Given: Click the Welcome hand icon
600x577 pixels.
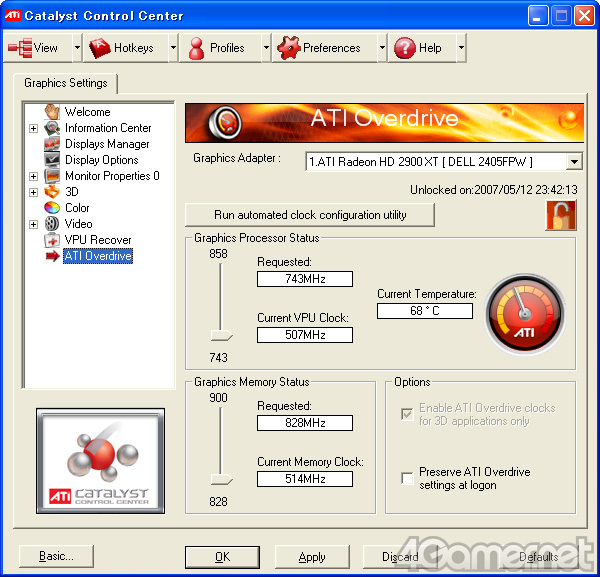Looking at the screenshot, I should pyautogui.click(x=52, y=112).
